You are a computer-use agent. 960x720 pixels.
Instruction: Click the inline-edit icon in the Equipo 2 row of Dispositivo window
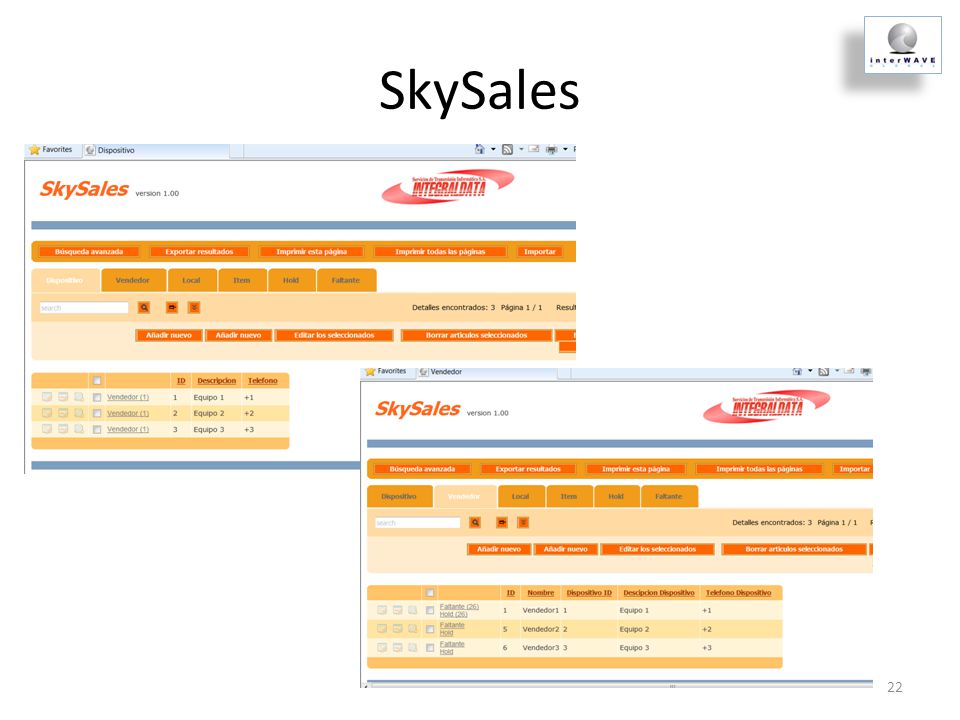(x=63, y=413)
